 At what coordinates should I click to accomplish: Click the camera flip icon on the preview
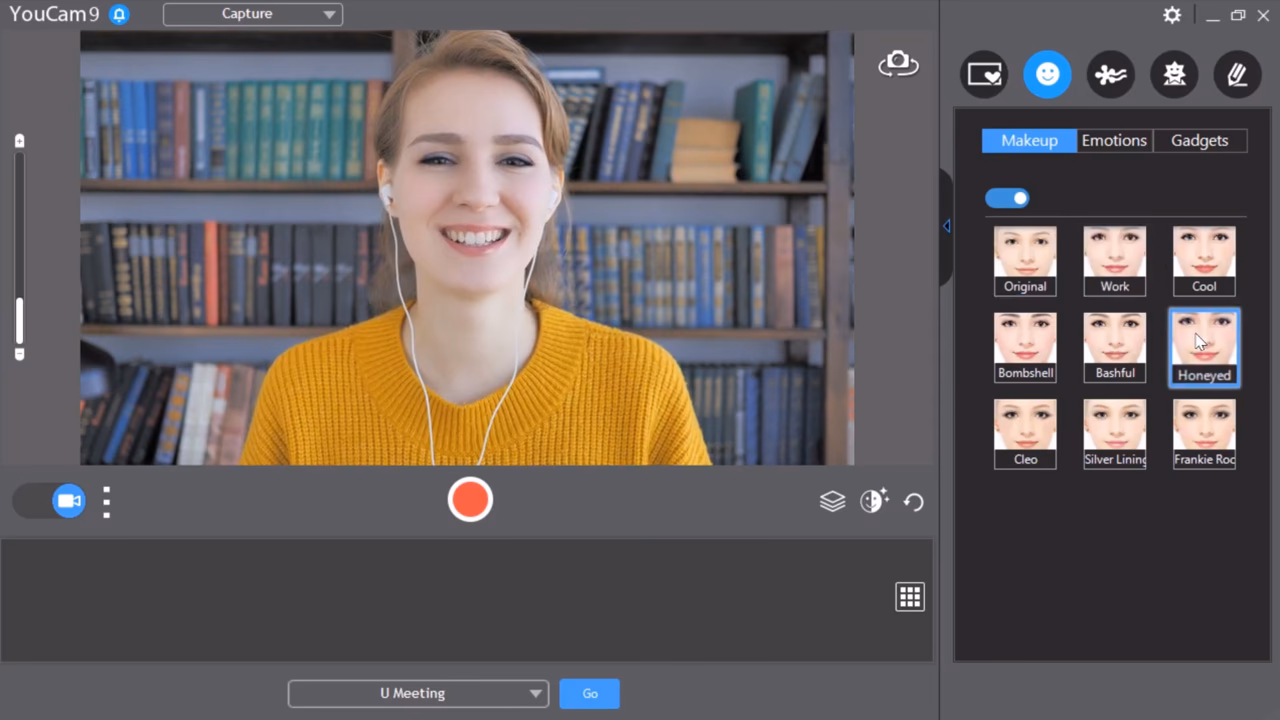897,62
